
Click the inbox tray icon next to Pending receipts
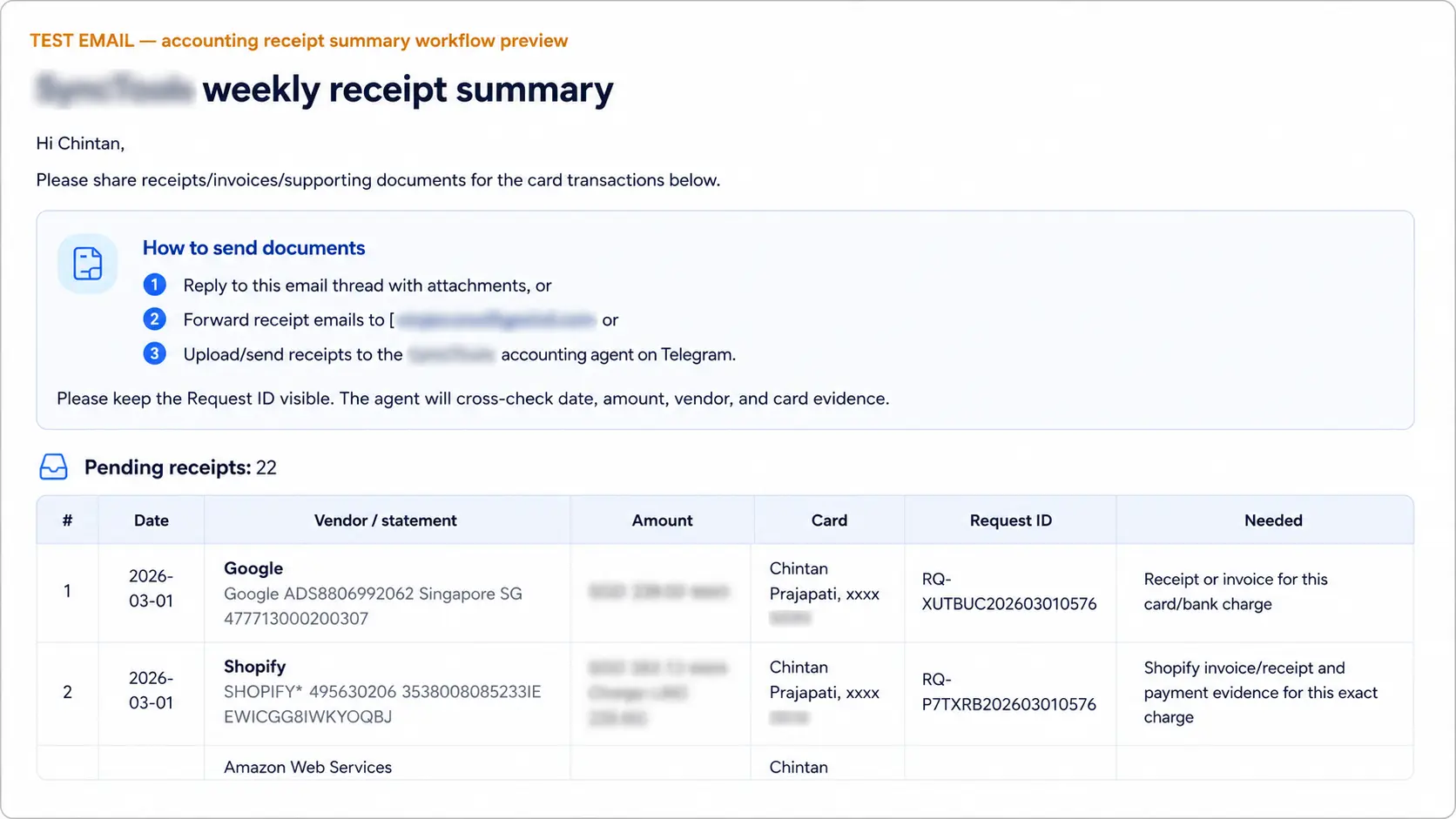[x=54, y=467]
